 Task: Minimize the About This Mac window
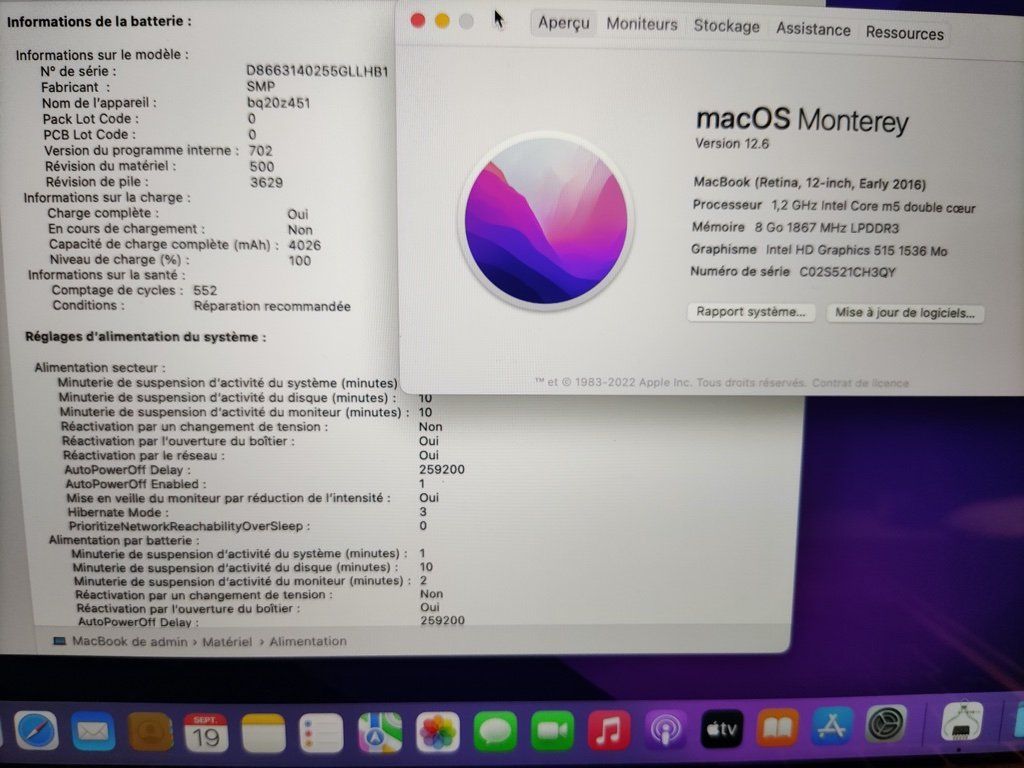(x=442, y=21)
